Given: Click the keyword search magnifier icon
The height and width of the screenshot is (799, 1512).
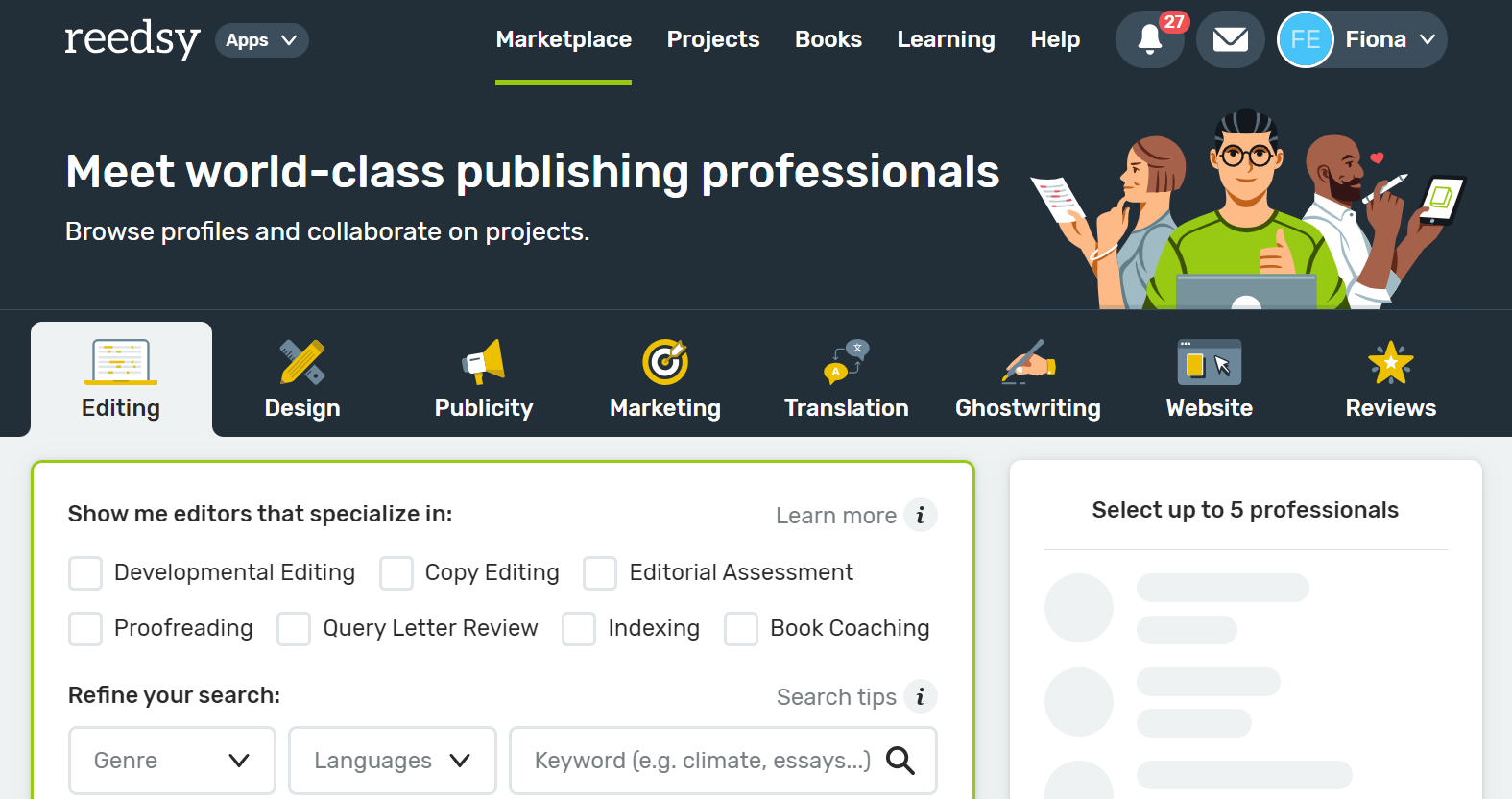Looking at the screenshot, I should 900,761.
